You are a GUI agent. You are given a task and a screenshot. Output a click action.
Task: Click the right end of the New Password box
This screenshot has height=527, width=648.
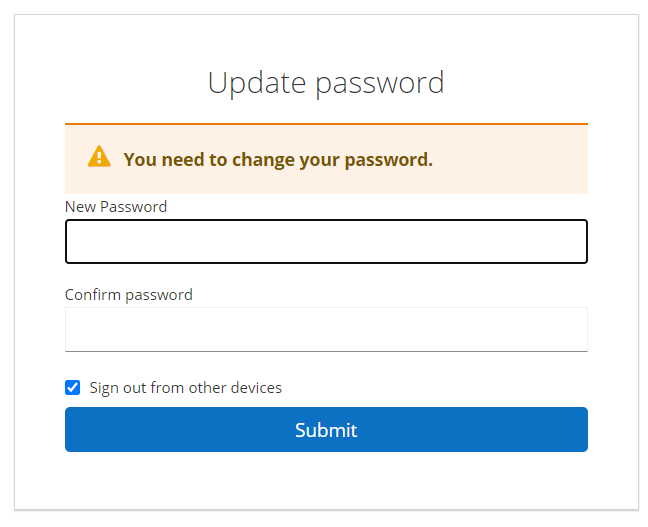click(570, 242)
